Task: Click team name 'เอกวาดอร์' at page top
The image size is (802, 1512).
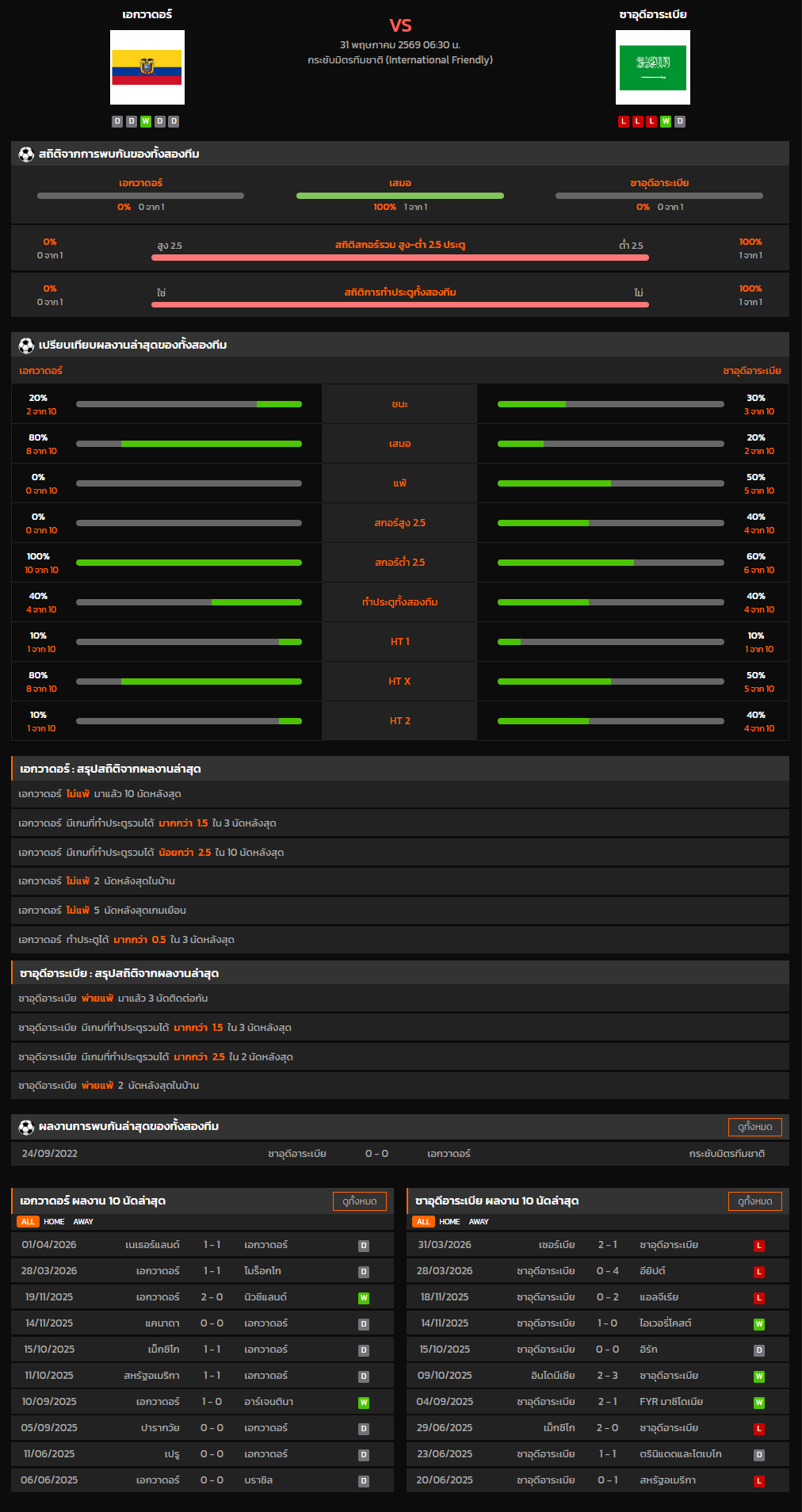Action: [147, 14]
